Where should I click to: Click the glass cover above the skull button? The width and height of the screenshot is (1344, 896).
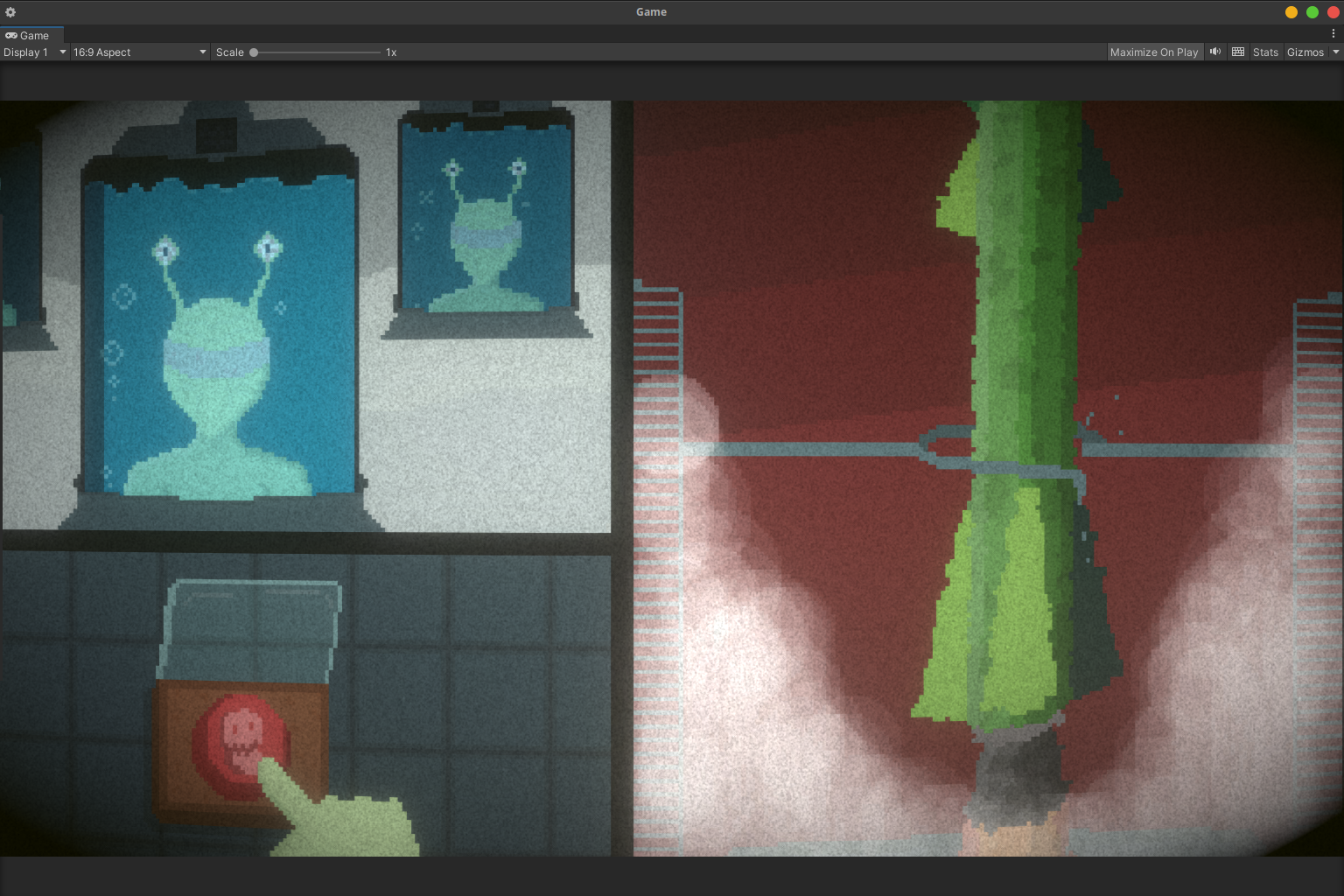(x=249, y=630)
